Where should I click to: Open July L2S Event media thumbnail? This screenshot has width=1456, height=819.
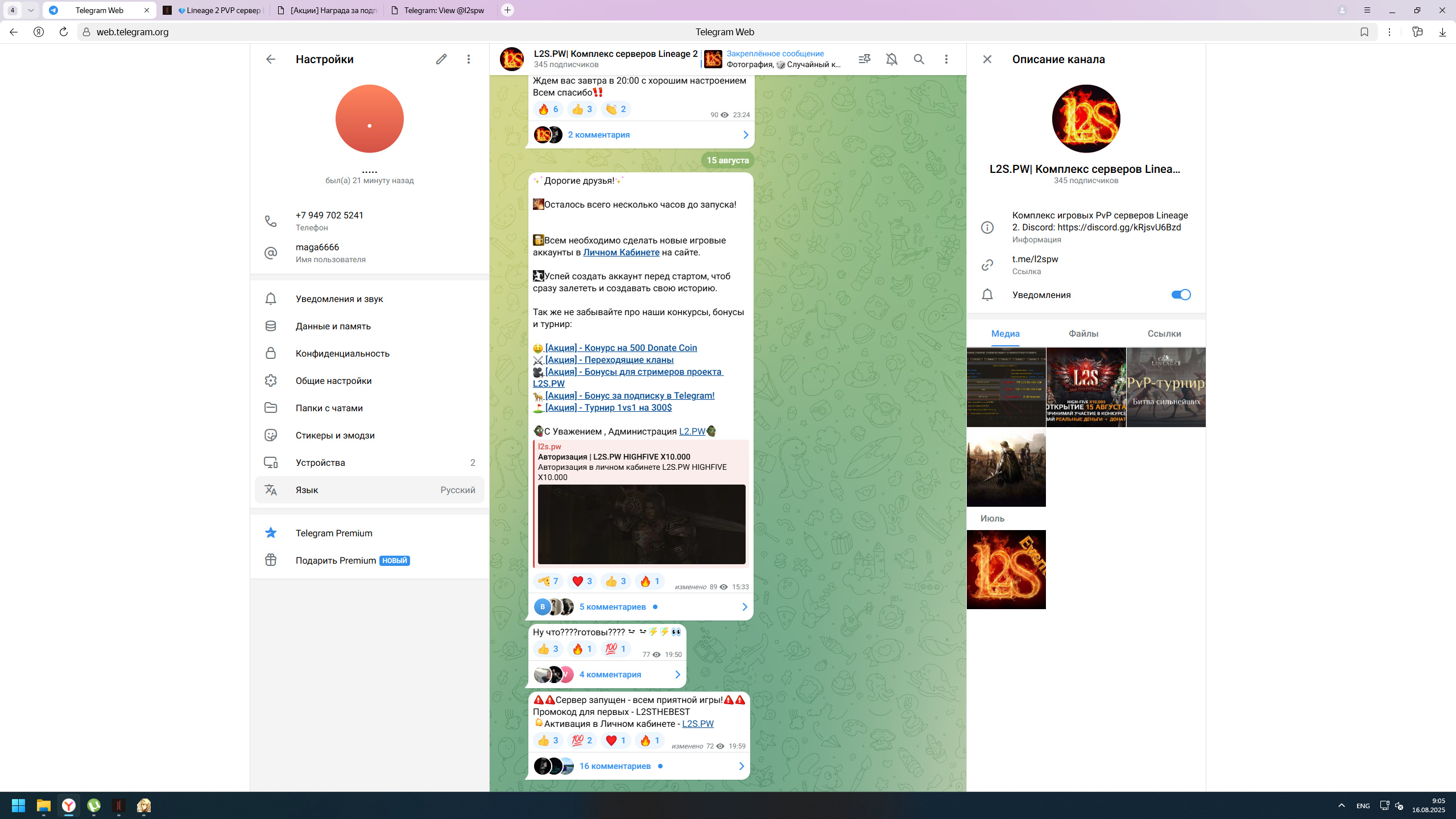[x=1006, y=569]
